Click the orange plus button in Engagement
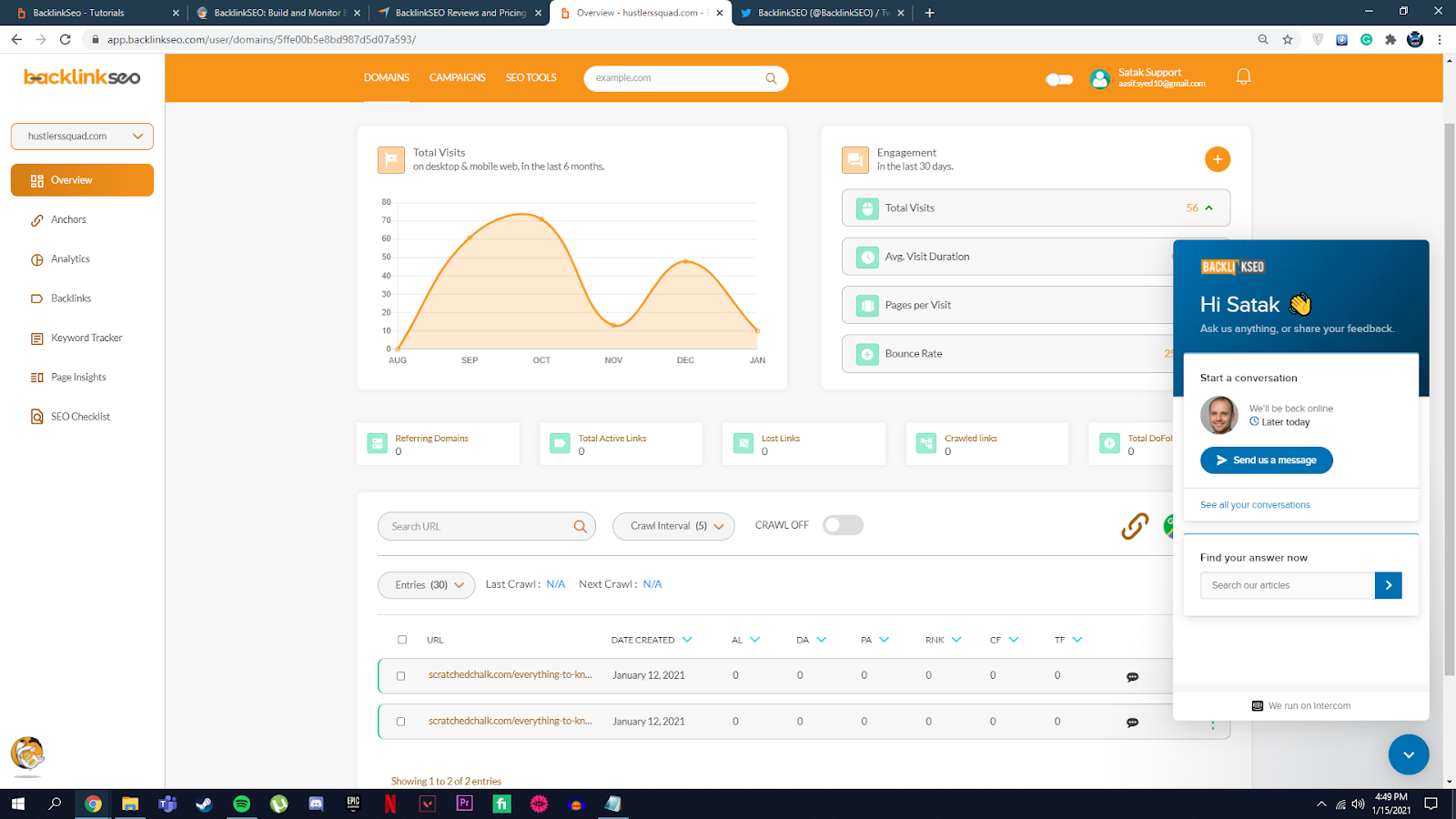This screenshot has width=1456, height=819. (x=1218, y=159)
